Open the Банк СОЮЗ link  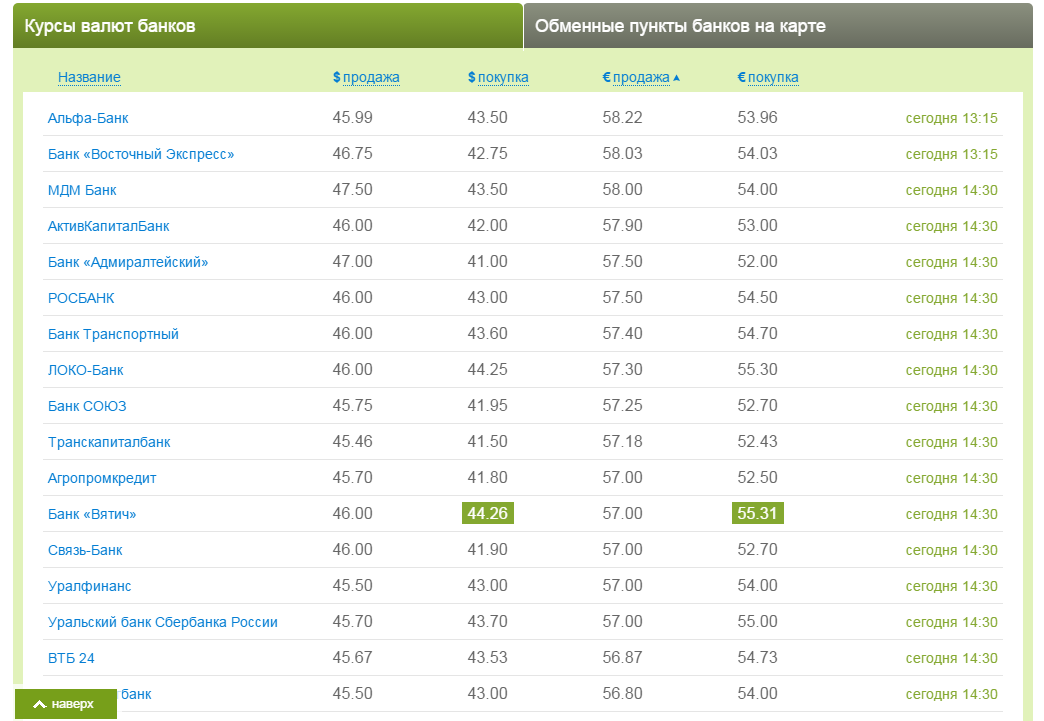(87, 405)
